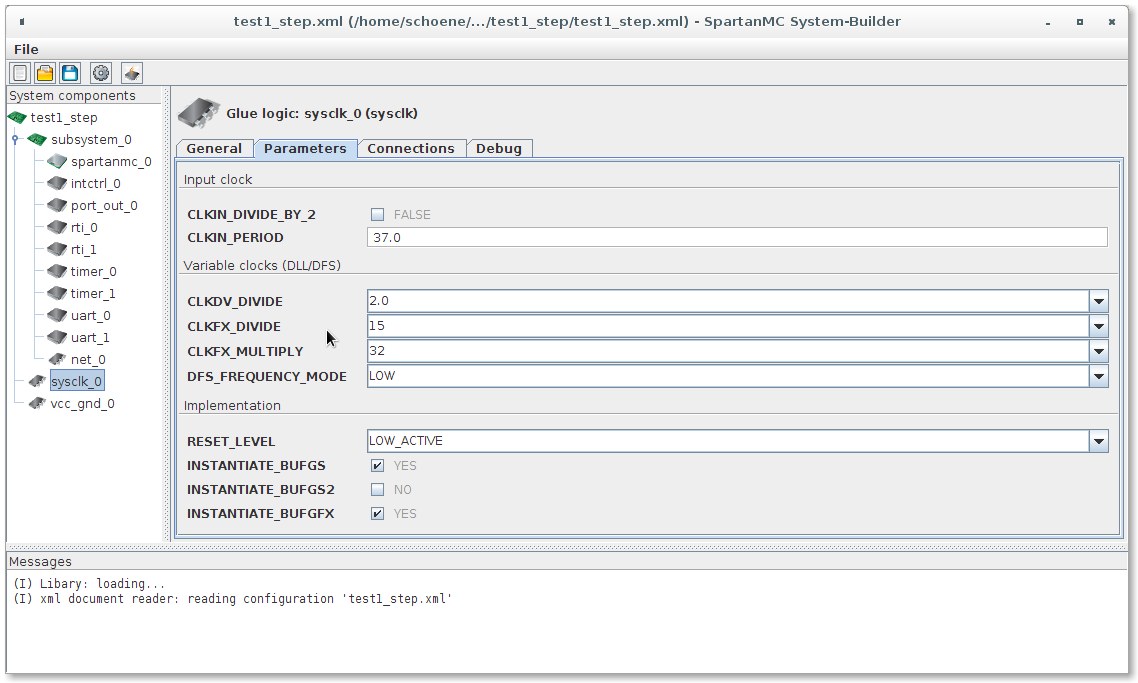This screenshot has width=1138, height=683.
Task: Click the chip icon beside intctrl_0
Action: point(57,183)
